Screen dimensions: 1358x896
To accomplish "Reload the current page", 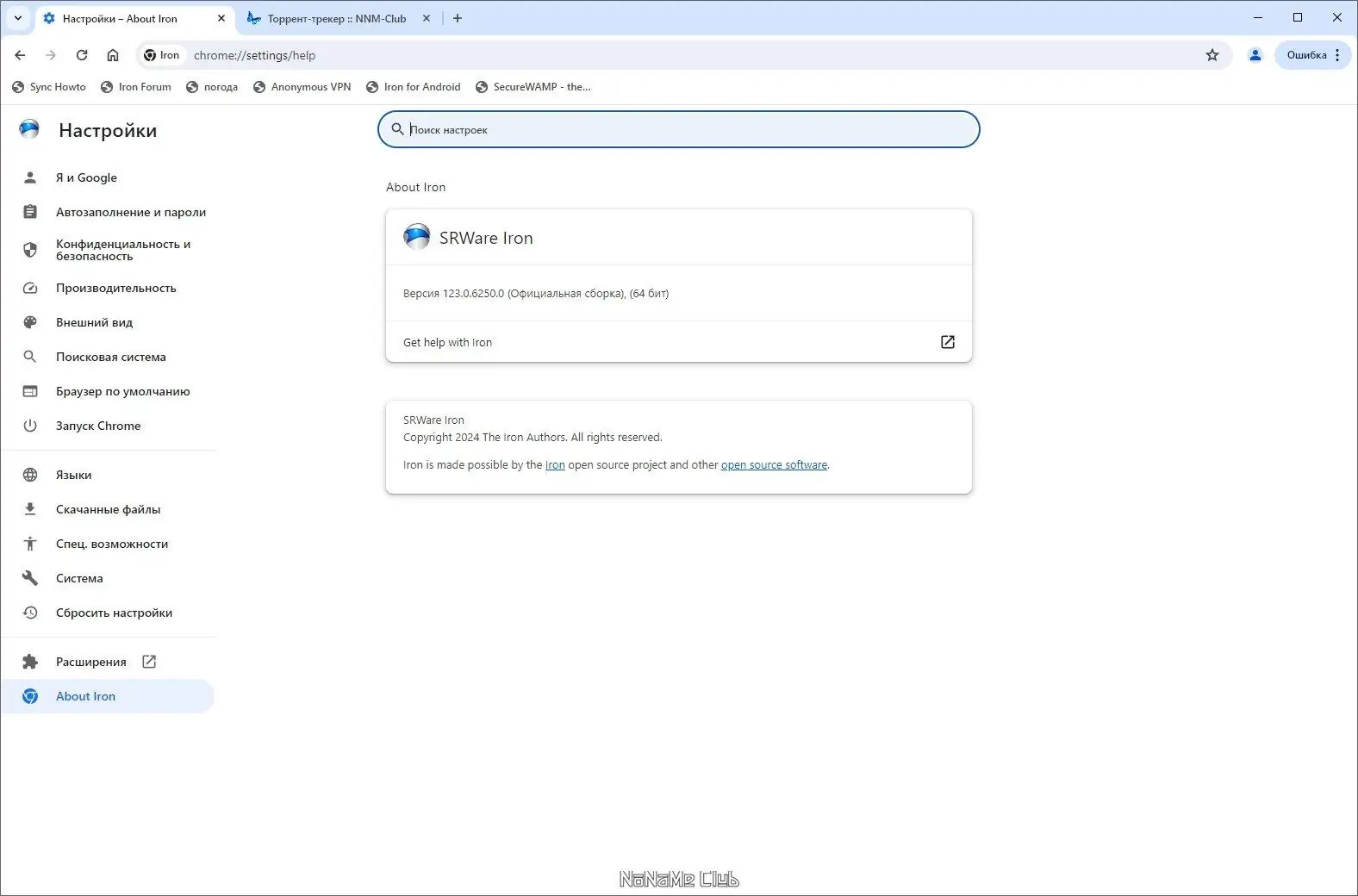I will tap(82, 55).
